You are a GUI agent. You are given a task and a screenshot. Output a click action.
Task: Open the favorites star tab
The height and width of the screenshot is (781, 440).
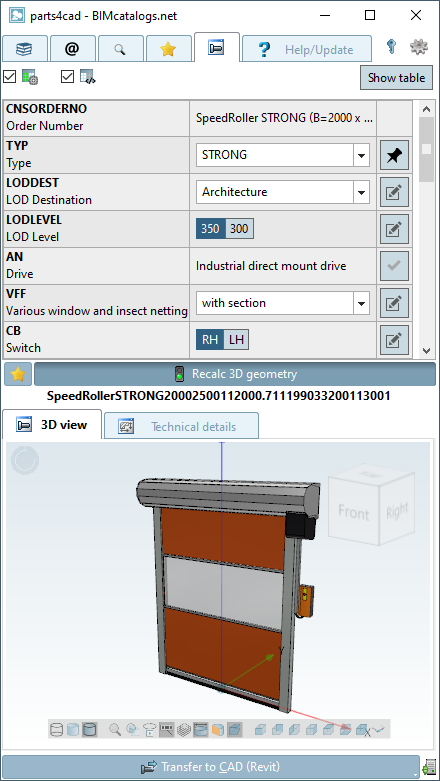tap(168, 49)
